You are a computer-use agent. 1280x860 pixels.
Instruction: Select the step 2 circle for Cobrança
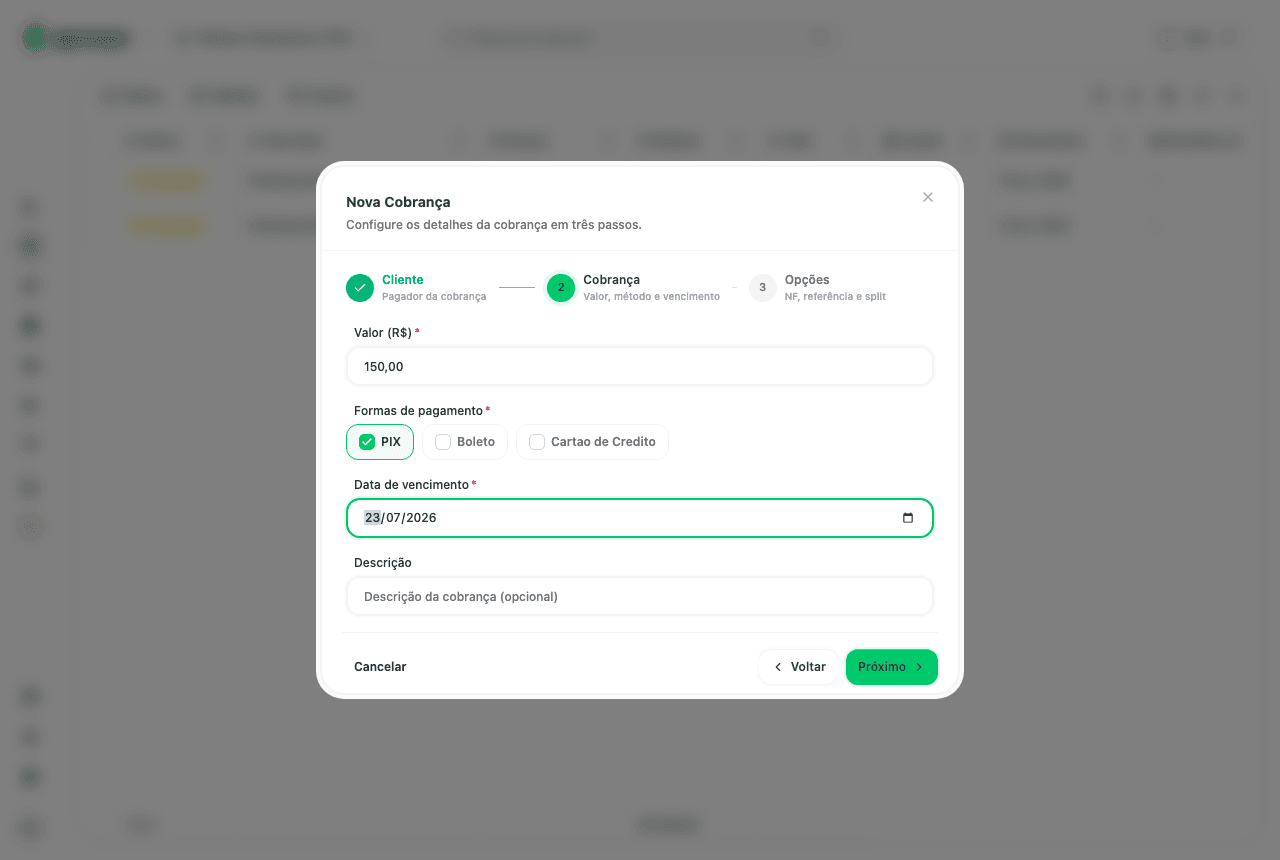pyautogui.click(x=561, y=288)
